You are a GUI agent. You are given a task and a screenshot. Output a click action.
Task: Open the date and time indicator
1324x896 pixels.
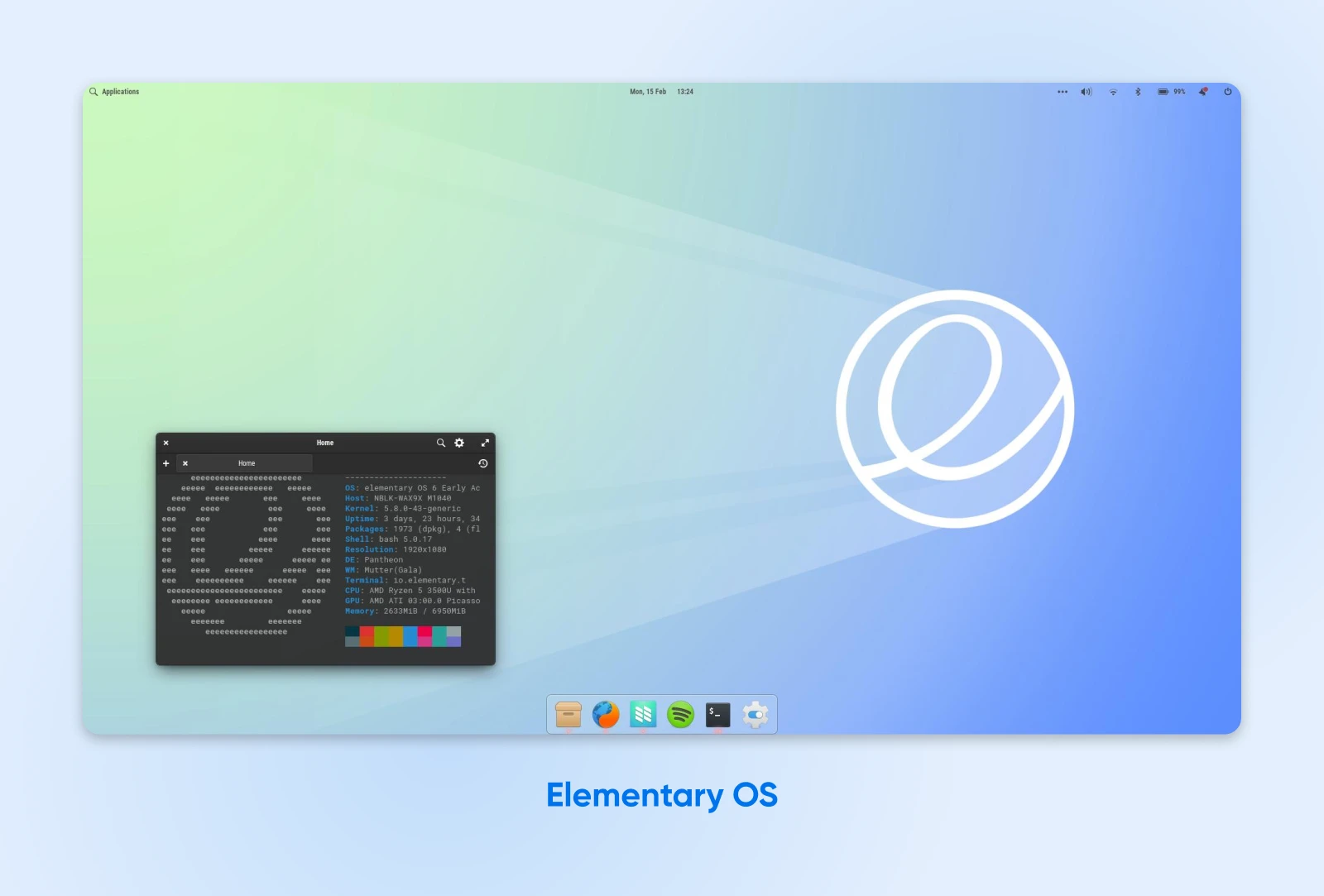(x=661, y=92)
